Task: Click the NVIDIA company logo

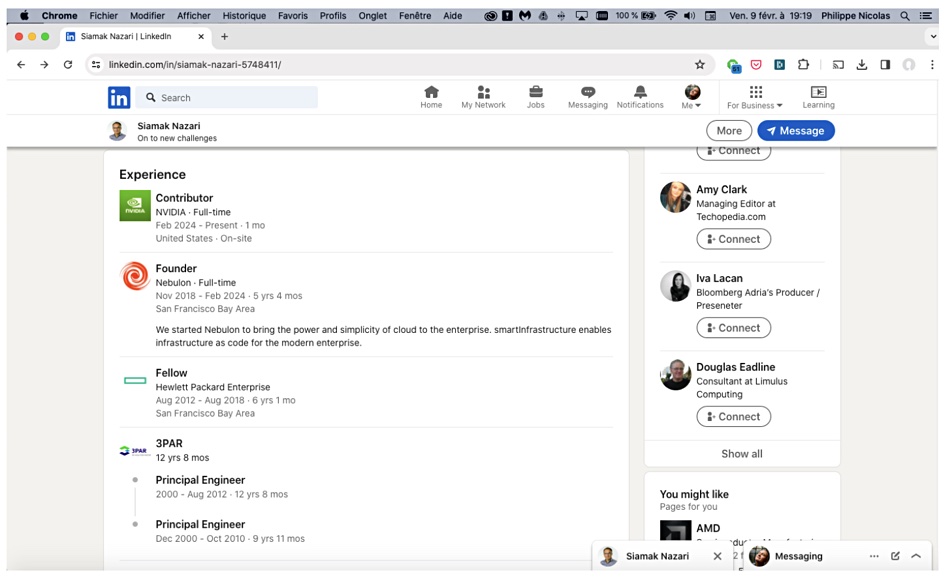Action: 135,206
